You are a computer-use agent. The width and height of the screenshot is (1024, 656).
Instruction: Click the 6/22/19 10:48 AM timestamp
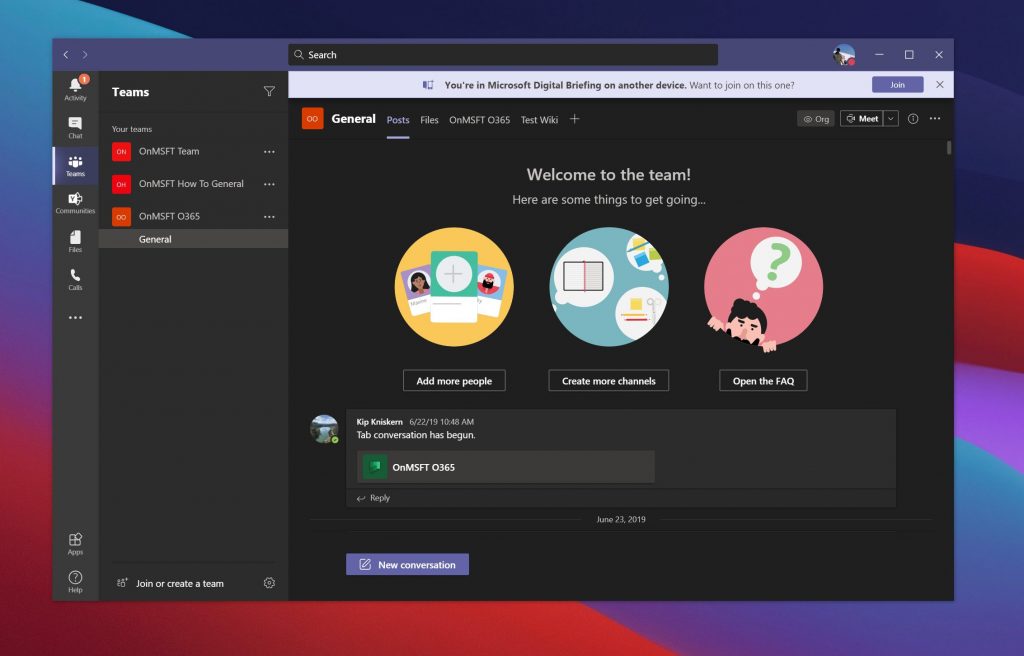coord(441,422)
